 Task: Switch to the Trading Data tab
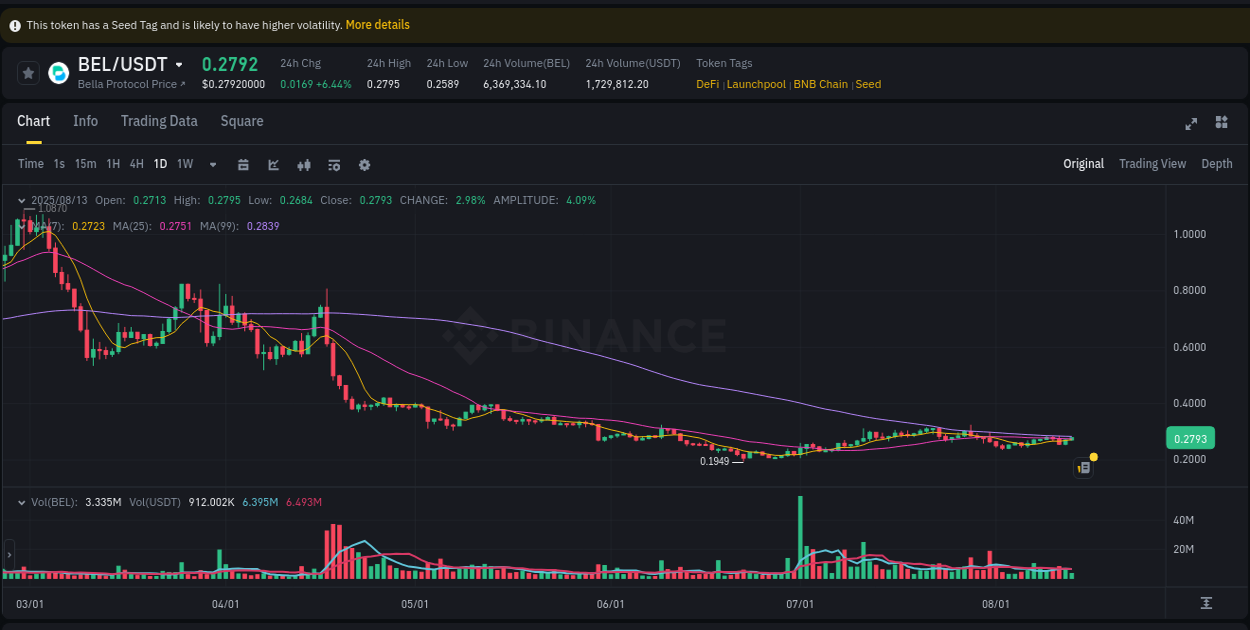pos(159,120)
